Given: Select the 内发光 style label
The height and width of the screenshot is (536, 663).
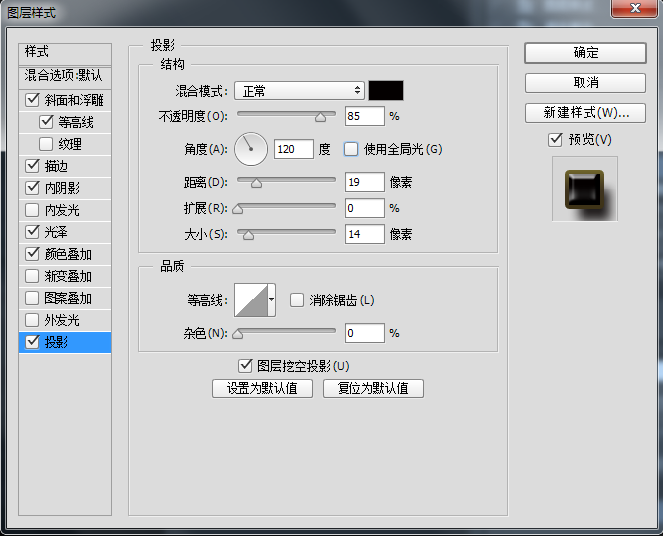Looking at the screenshot, I should (62, 210).
